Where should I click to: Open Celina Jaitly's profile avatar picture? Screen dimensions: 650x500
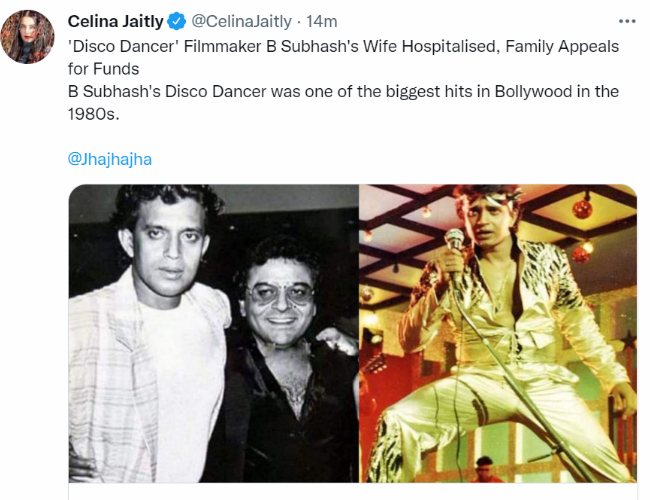click(28, 37)
